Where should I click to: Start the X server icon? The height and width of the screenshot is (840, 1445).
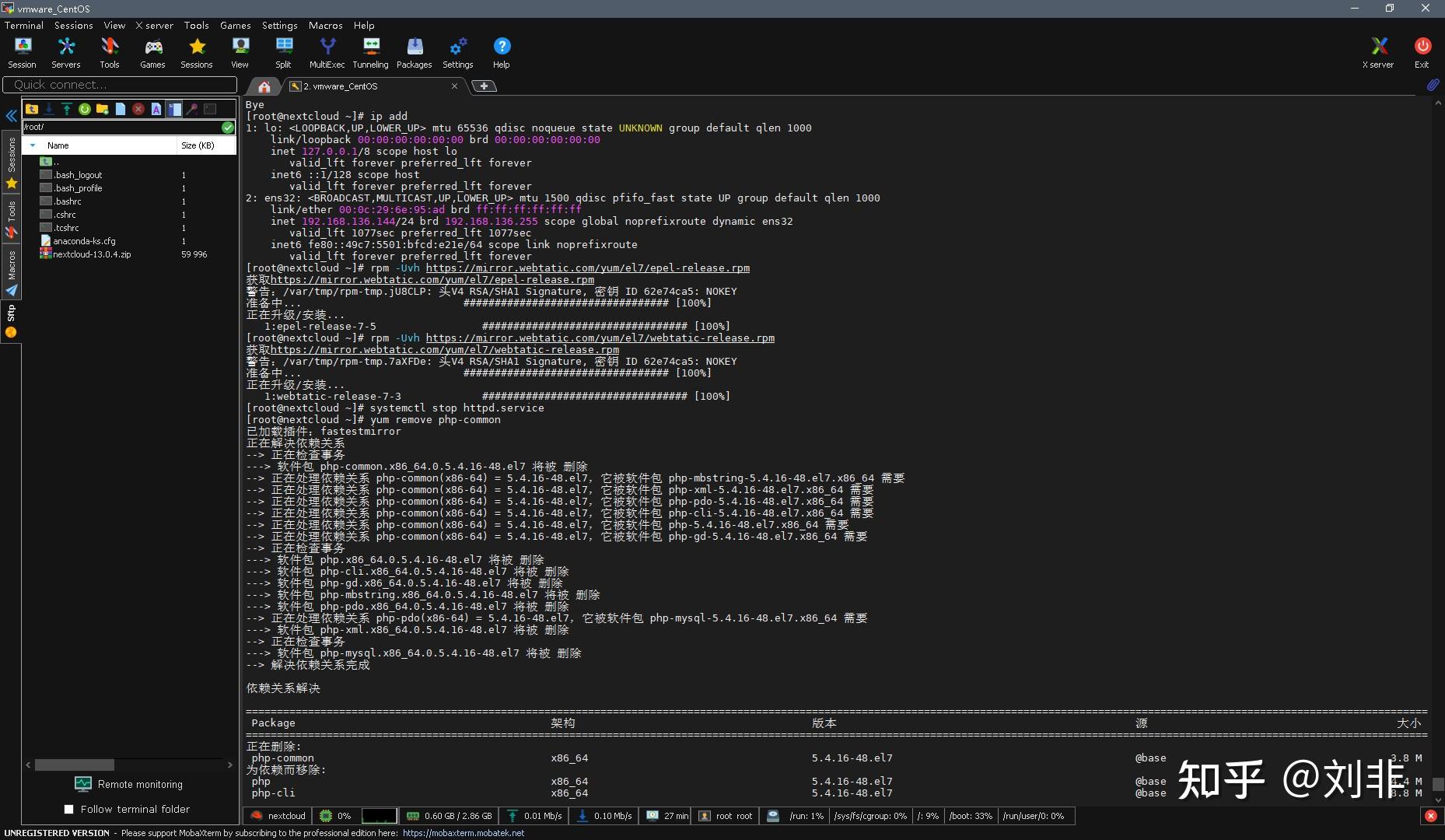coord(1378,53)
